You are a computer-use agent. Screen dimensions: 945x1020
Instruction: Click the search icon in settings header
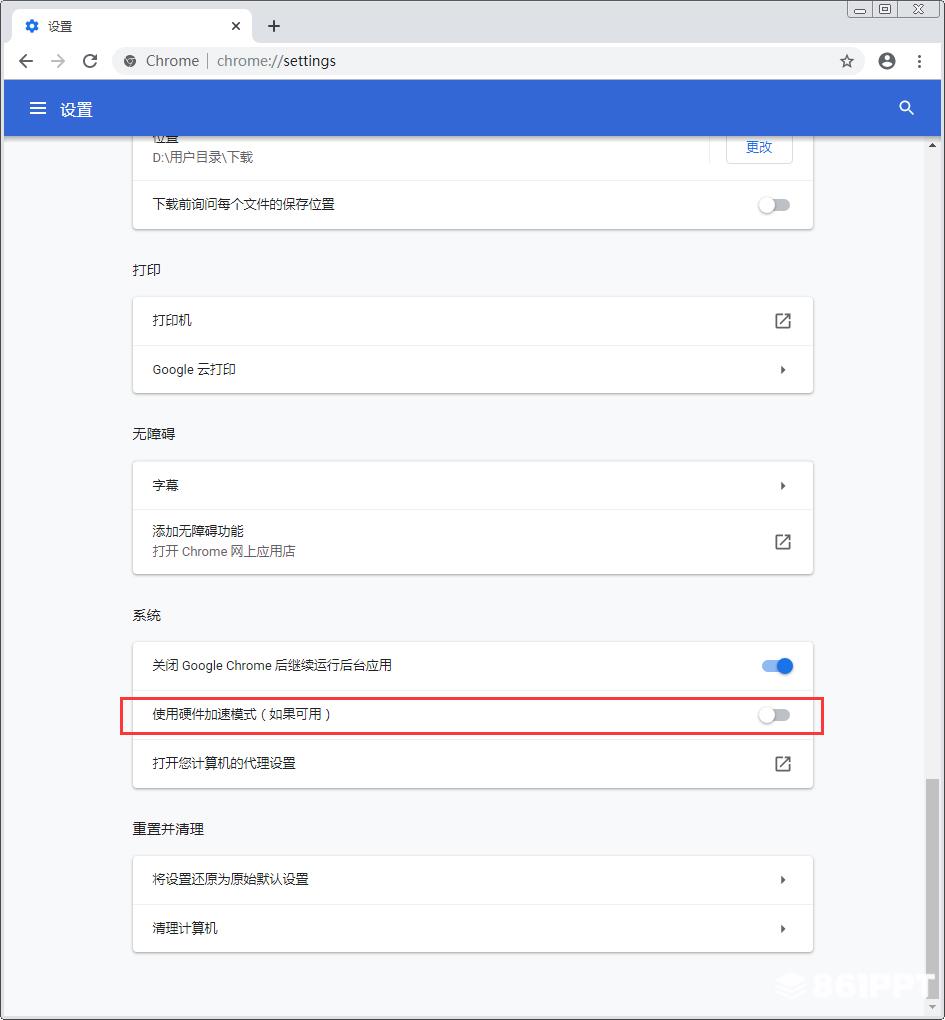coord(906,108)
